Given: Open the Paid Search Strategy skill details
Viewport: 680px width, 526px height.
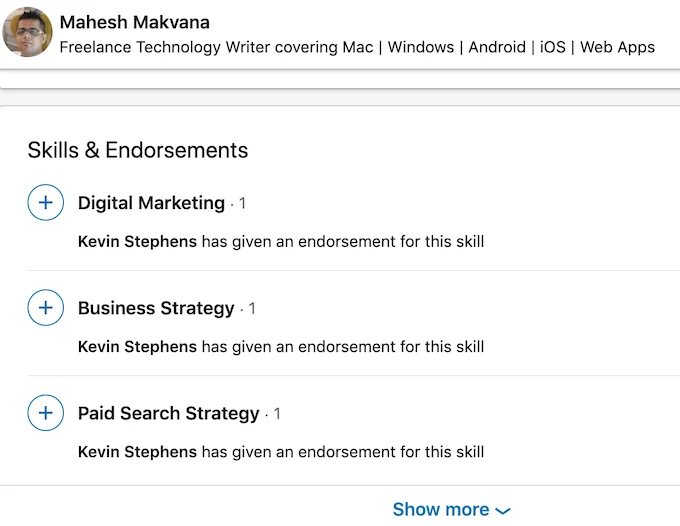Looking at the screenshot, I should tap(168, 413).
